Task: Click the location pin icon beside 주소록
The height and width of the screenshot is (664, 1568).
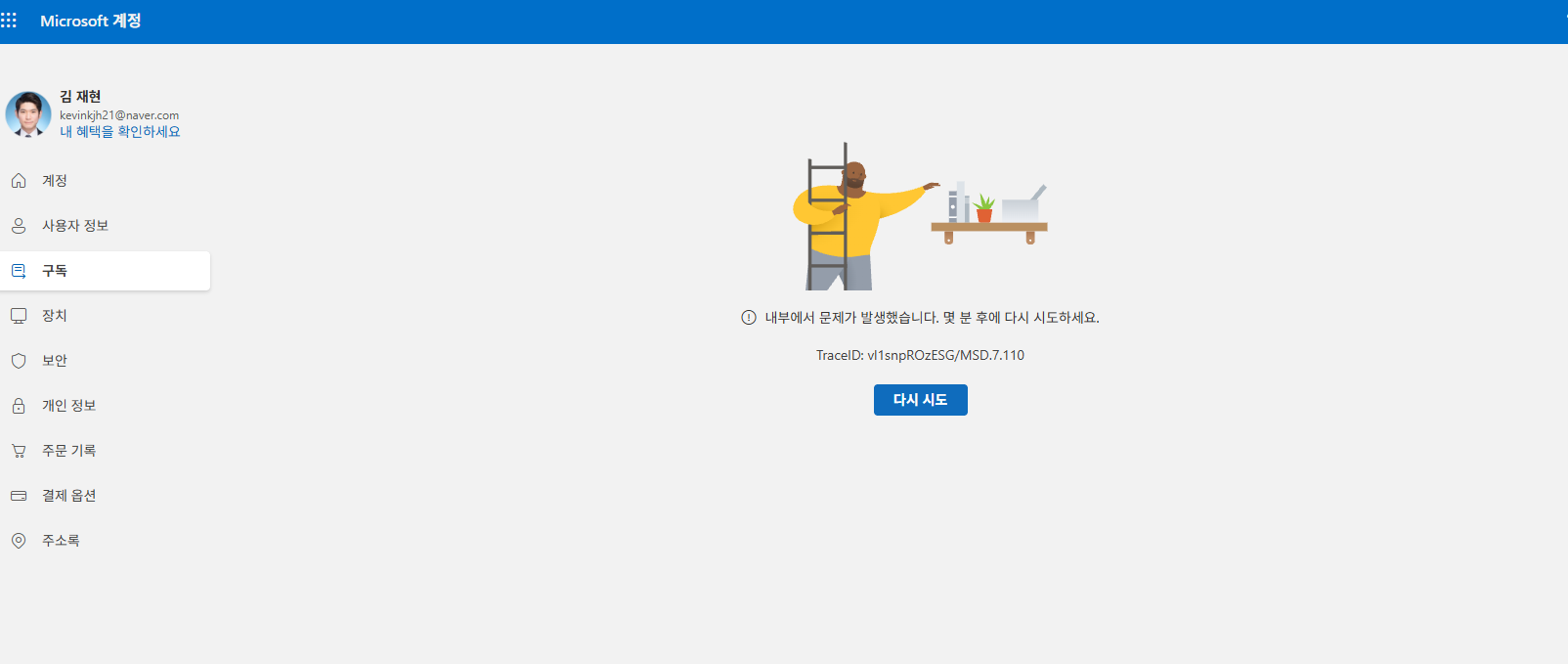Action: (19, 541)
